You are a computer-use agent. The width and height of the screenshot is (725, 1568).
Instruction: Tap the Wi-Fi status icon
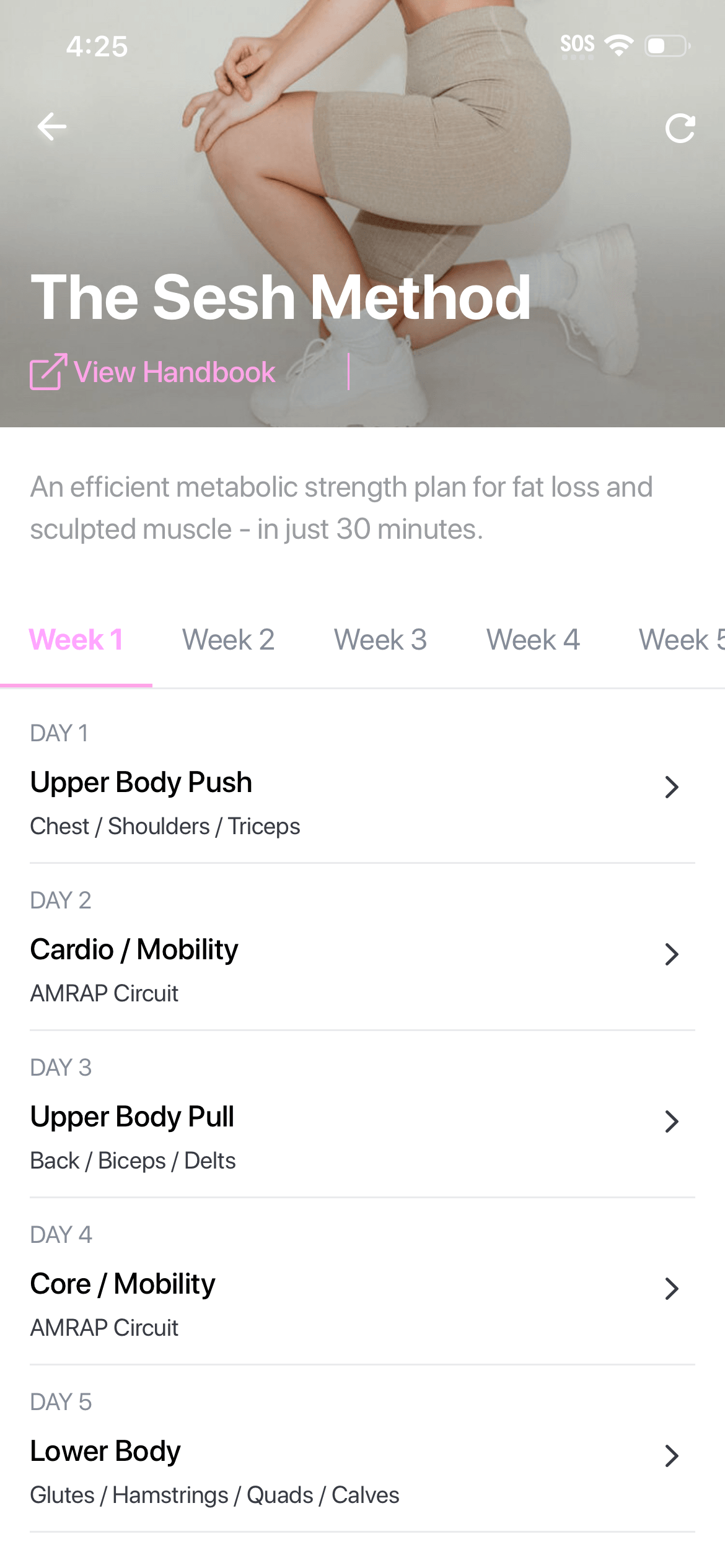pyautogui.click(x=618, y=45)
